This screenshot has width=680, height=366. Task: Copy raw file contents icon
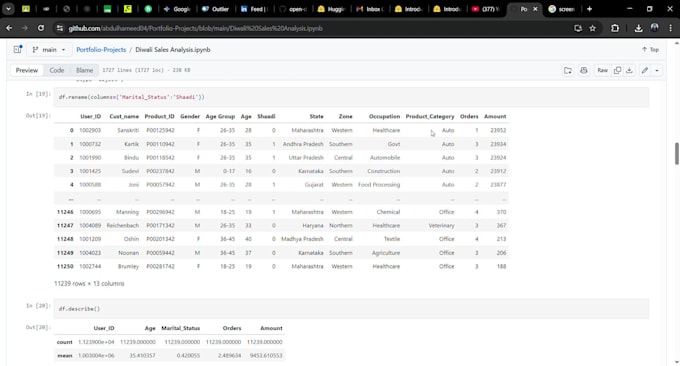[x=617, y=70]
